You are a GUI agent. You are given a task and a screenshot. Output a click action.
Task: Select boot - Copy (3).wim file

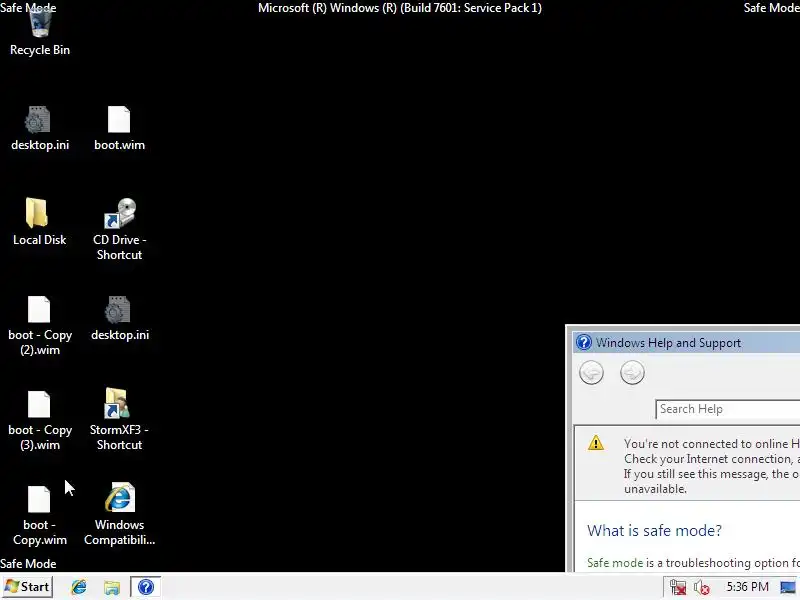pyautogui.click(x=39, y=420)
